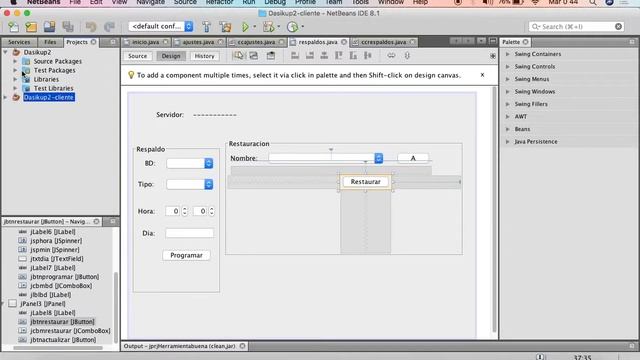Viewport: 640px width, 360px height.
Task: Select jspmin JSpinner in Navigator
Action: (x=54, y=250)
